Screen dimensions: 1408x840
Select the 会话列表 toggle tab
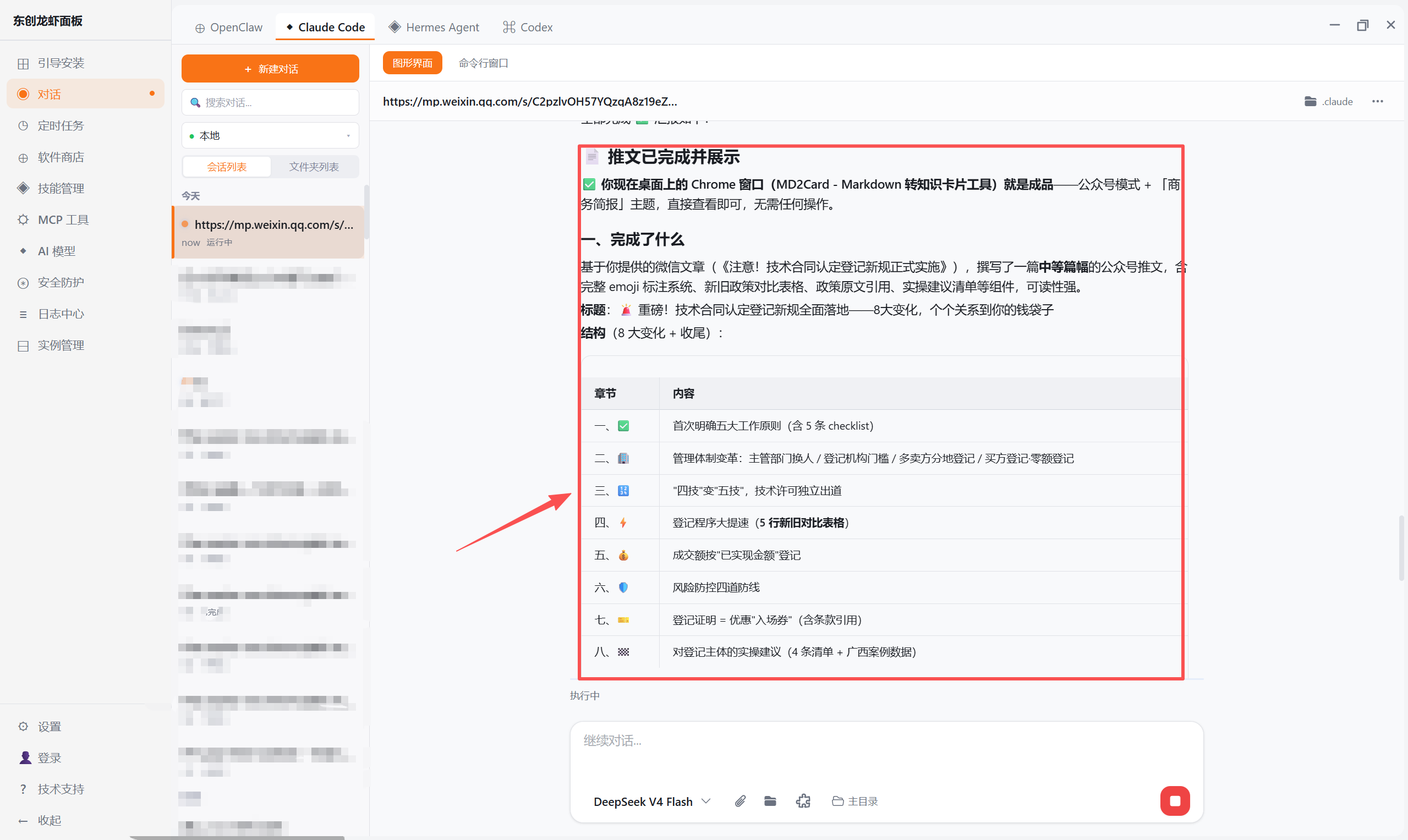pos(227,167)
